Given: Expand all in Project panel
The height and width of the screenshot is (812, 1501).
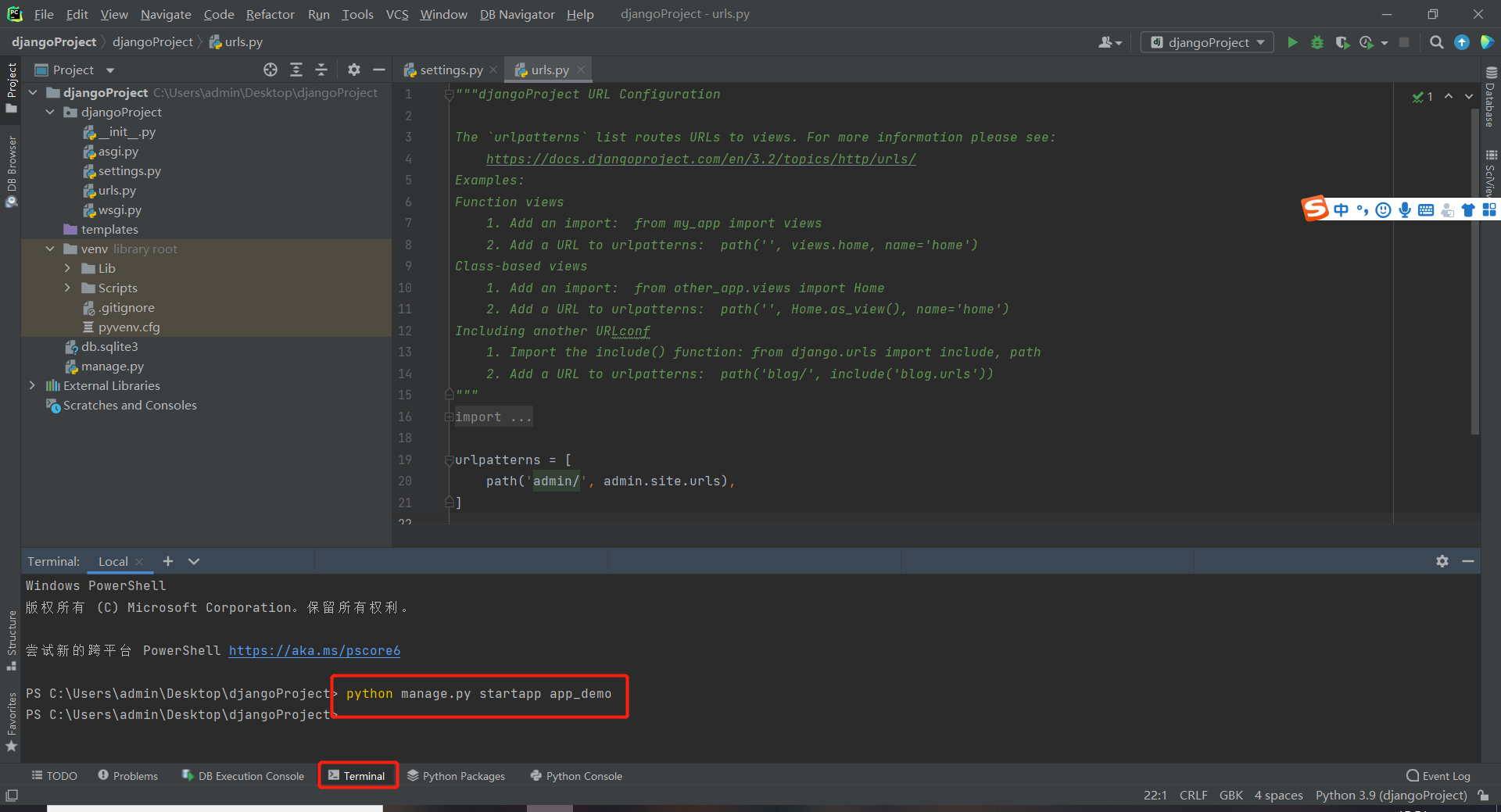Looking at the screenshot, I should (296, 70).
